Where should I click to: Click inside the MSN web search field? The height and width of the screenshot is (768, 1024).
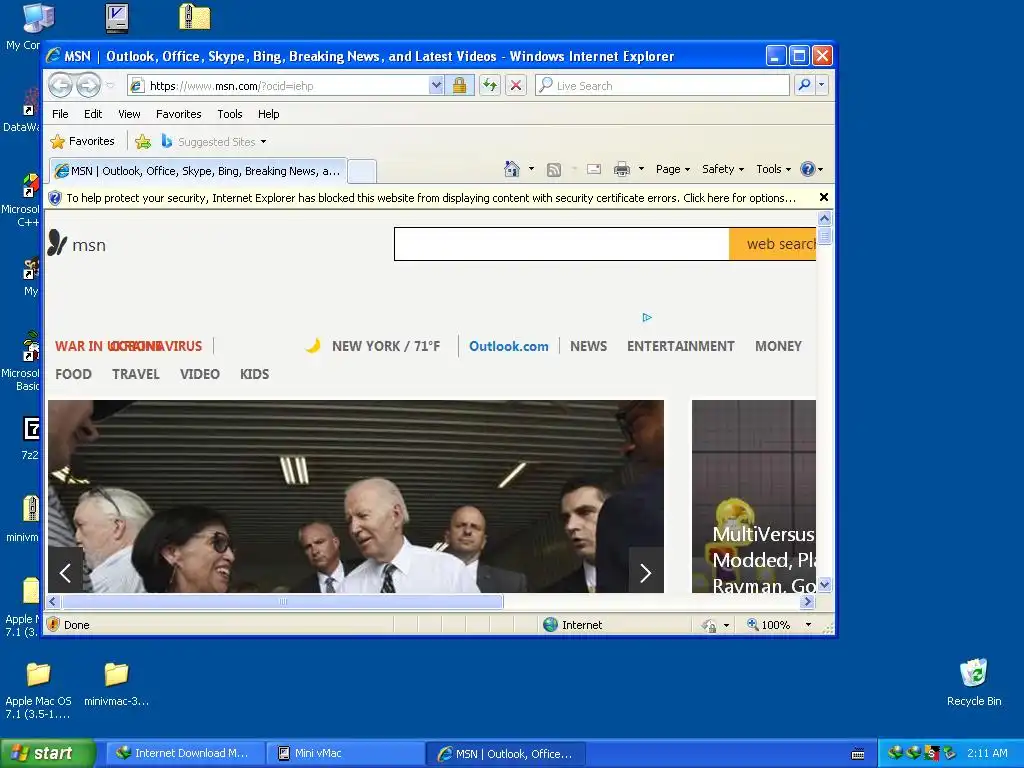562,244
